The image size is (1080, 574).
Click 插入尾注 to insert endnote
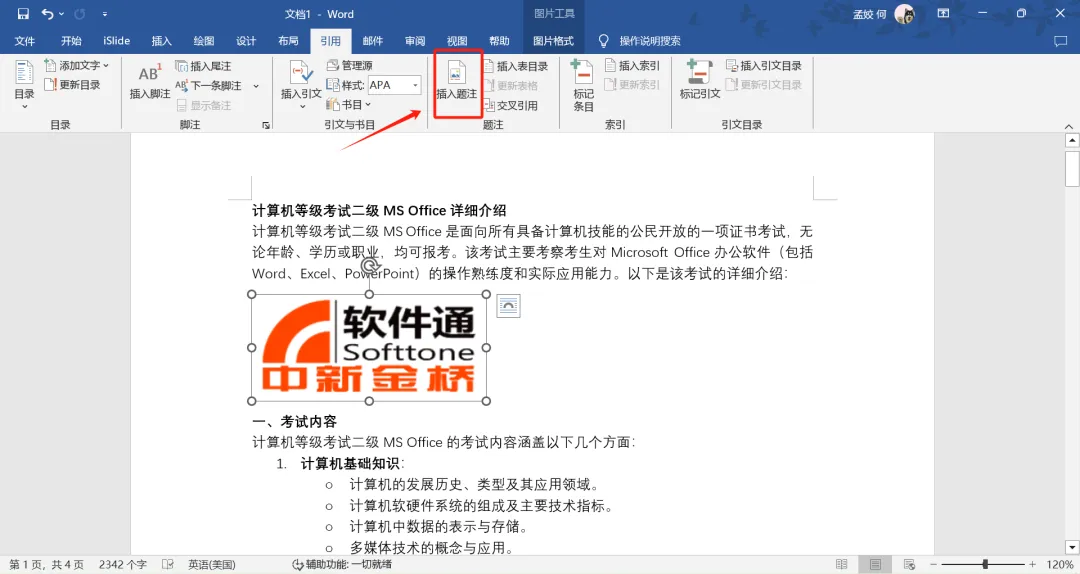[x=203, y=66]
